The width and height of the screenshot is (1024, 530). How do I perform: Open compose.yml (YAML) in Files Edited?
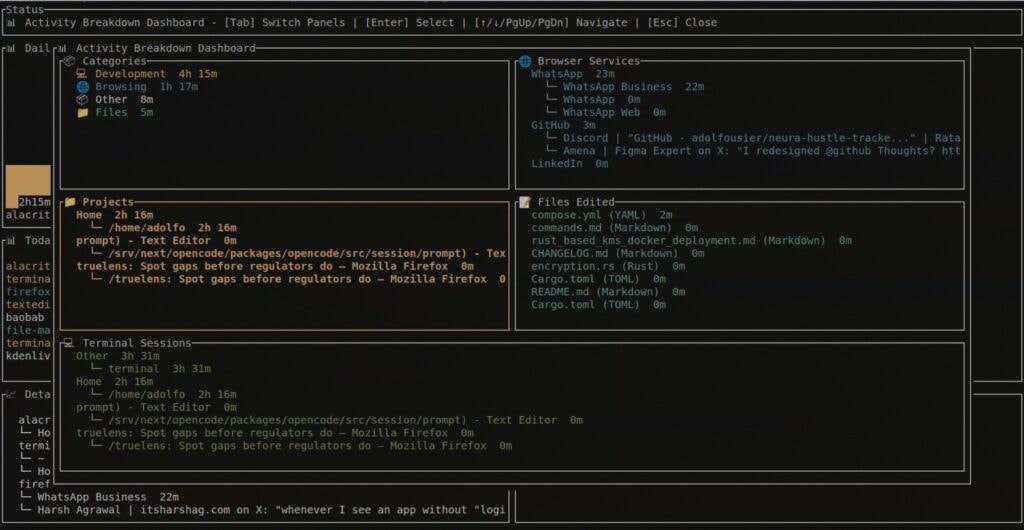pos(601,215)
